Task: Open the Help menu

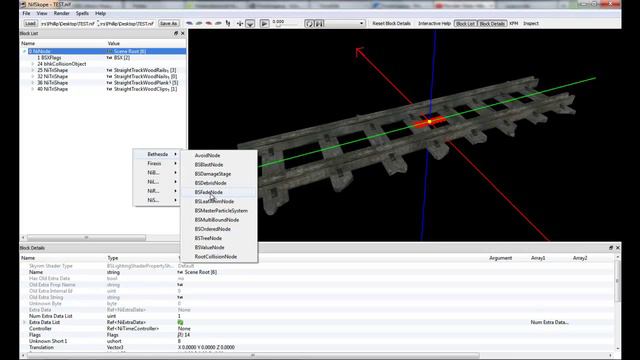Action: click(100, 13)
